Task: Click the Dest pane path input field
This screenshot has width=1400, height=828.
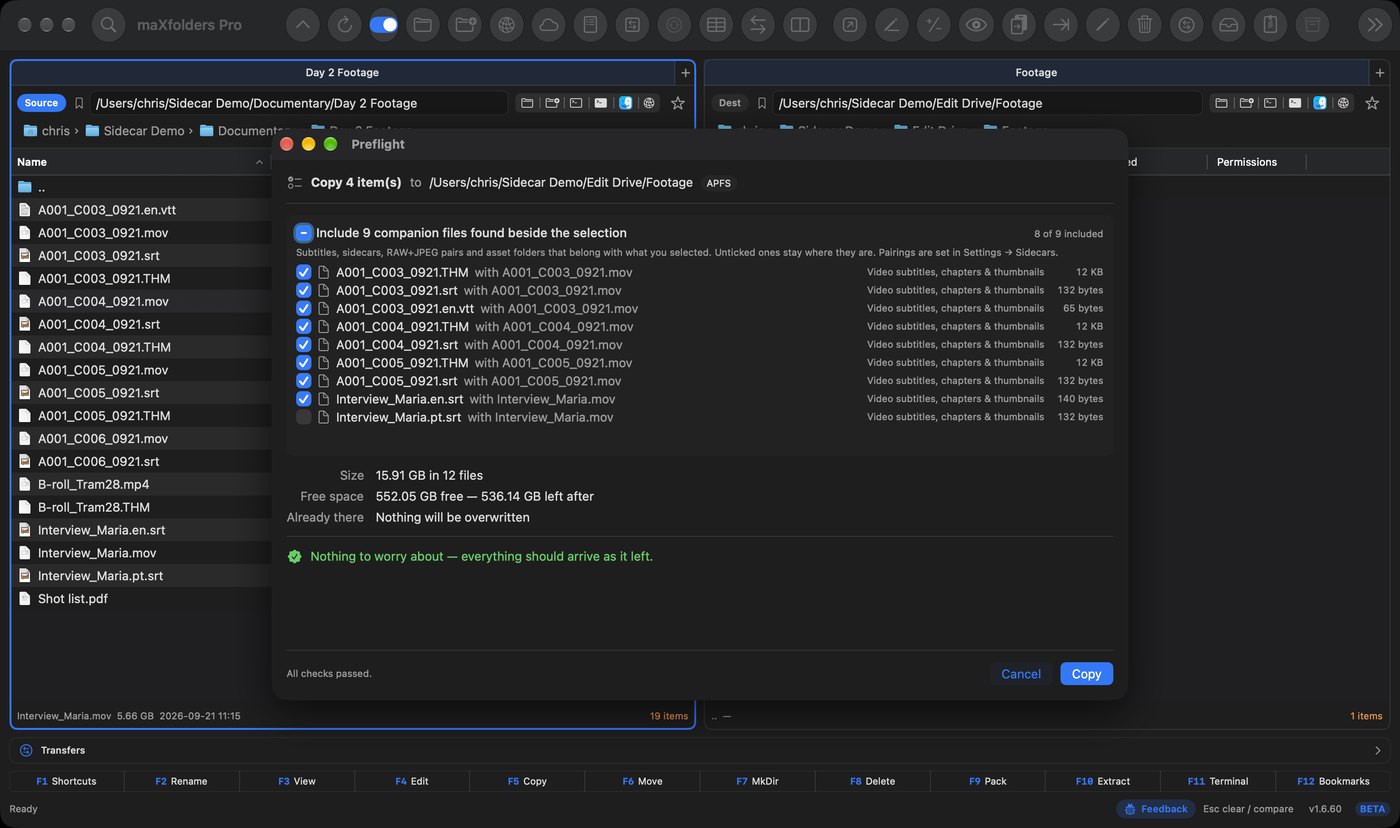Action: pyautogui.click(x=989, y=103)
